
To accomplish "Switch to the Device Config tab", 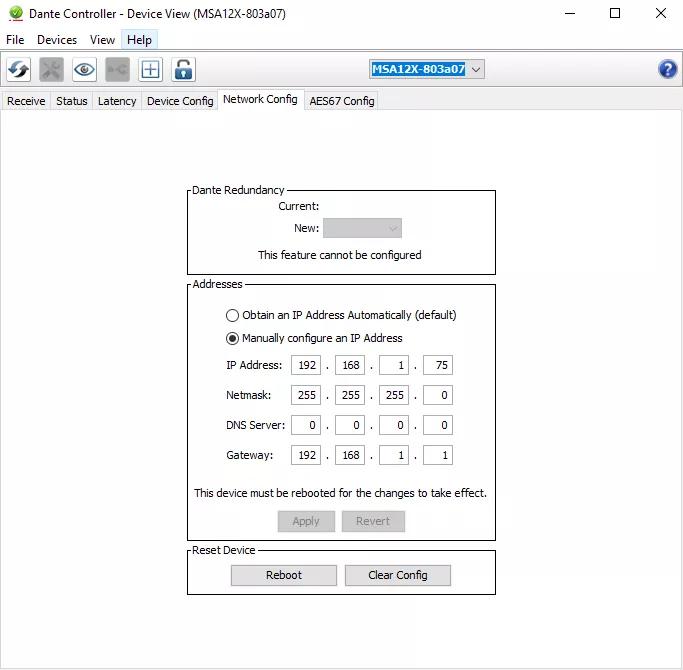I will (180, 101).
